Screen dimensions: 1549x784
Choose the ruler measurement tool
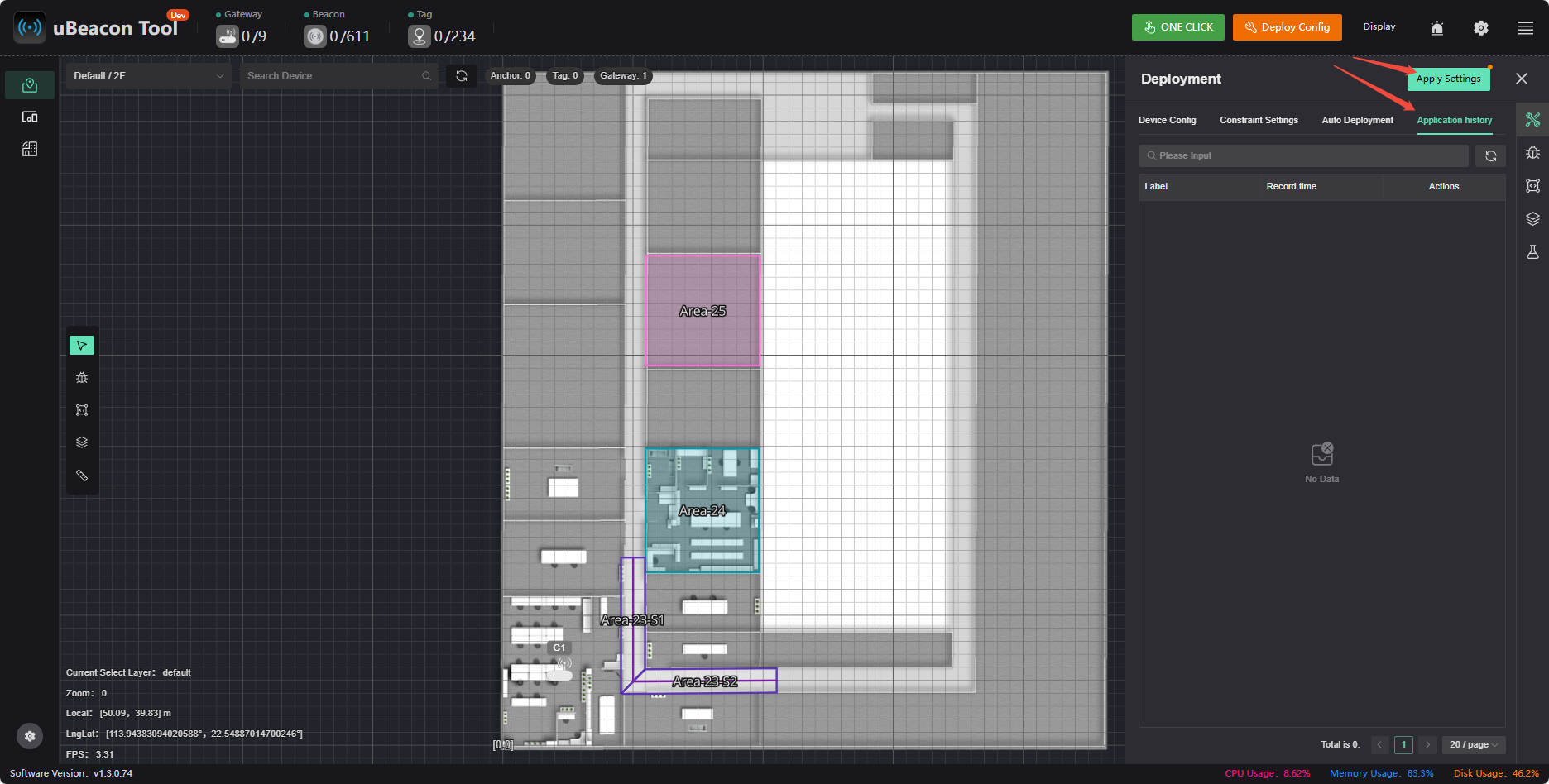pyautogui.click(x=82, y=476)
